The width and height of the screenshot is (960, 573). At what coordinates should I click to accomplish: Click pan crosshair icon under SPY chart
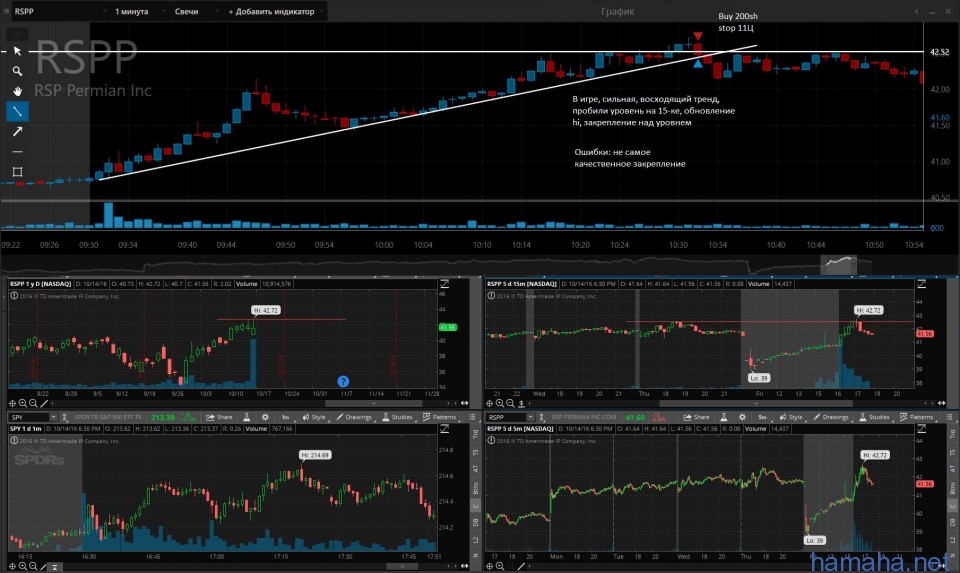pyautogui.click(x=12, y=566)
